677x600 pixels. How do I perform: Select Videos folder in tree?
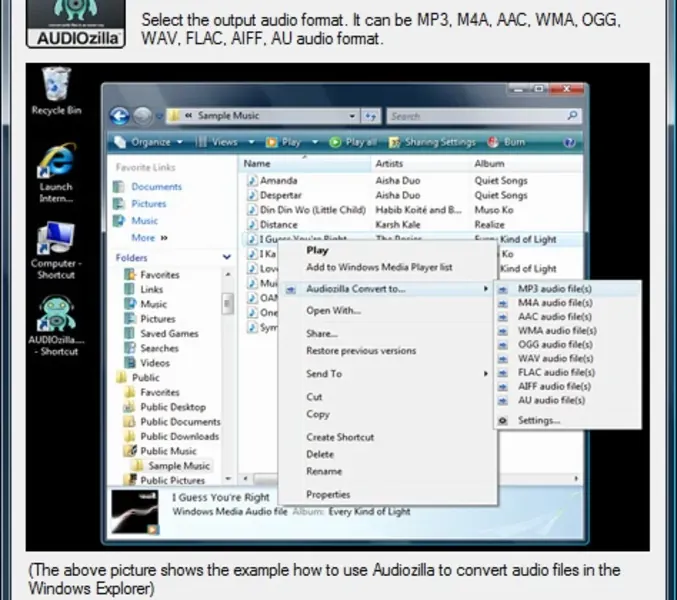tap(147, 363)
